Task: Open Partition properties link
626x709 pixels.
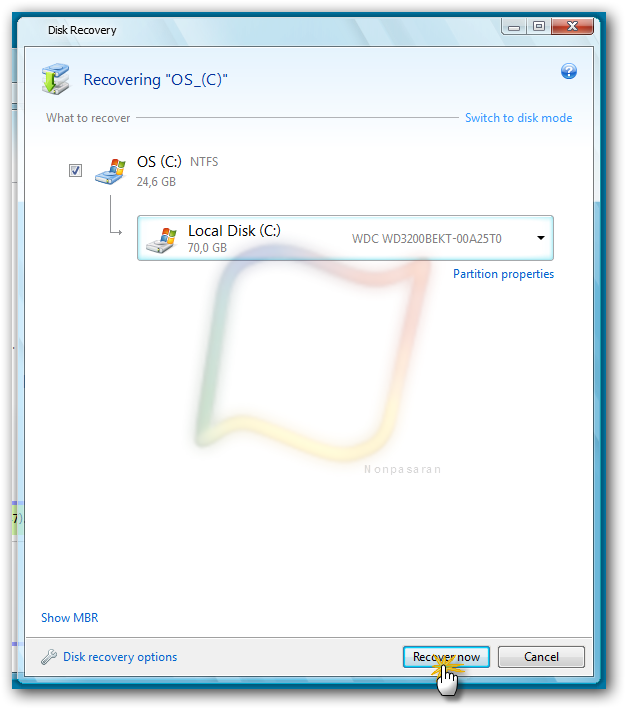Action: click(x=503, y=274)
